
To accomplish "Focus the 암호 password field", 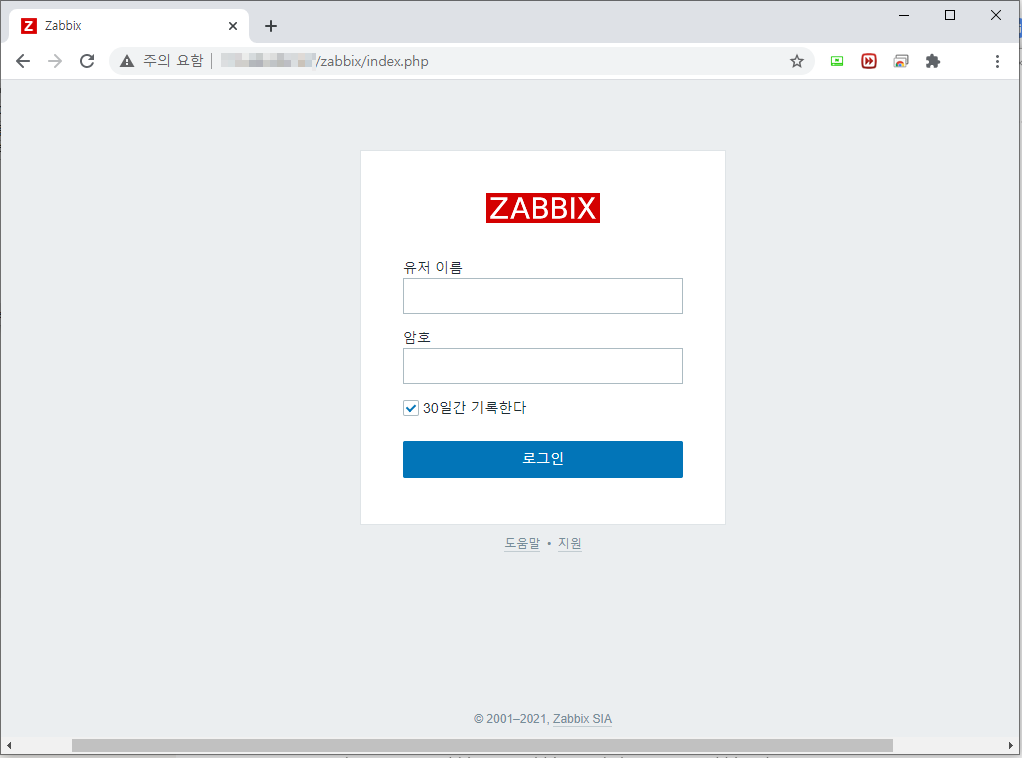I will (543, 366).
